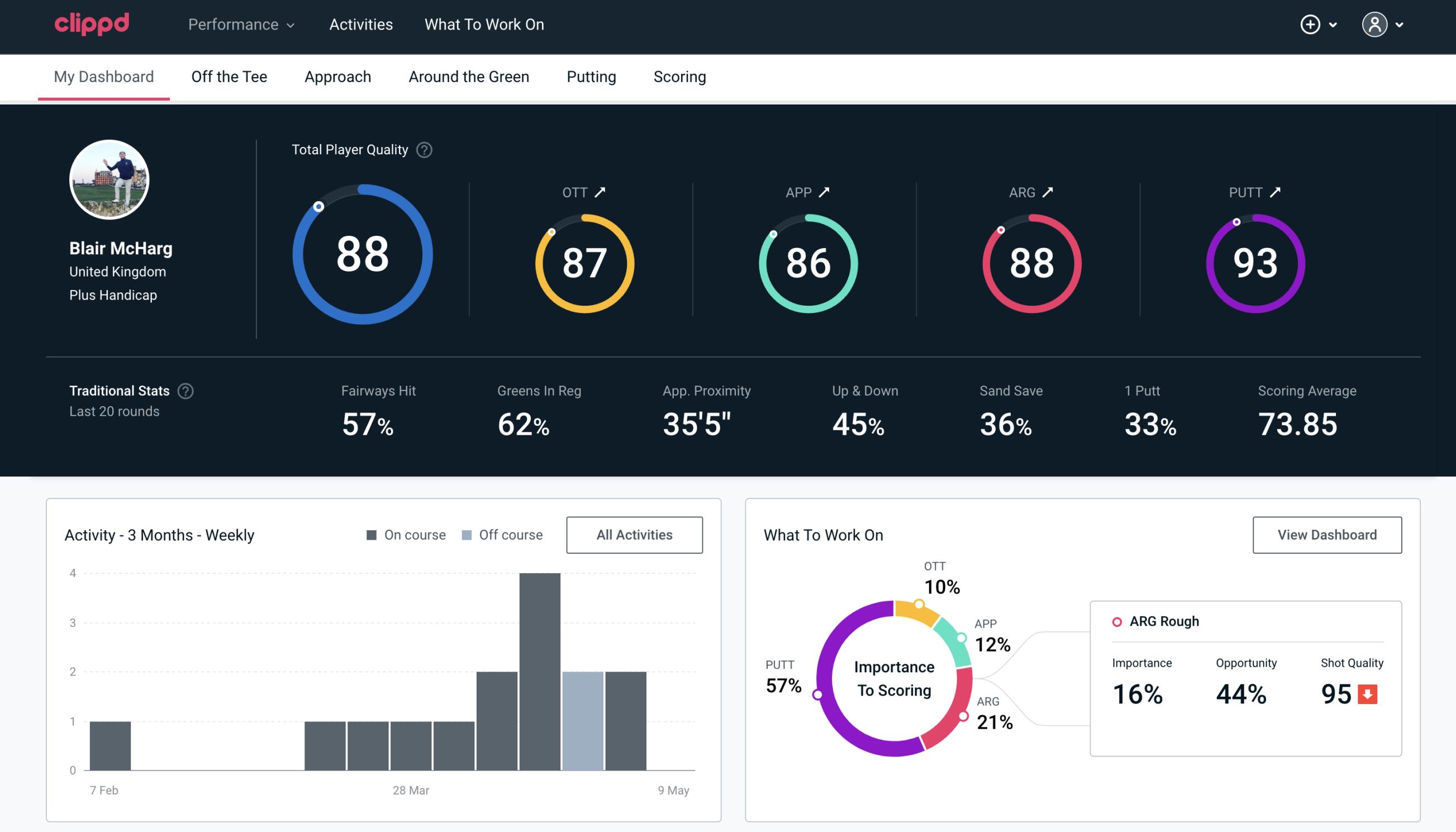Click the Traditional Stats help icon
The width and height of the screenshot is (1456, 832).
coord(185,390)
